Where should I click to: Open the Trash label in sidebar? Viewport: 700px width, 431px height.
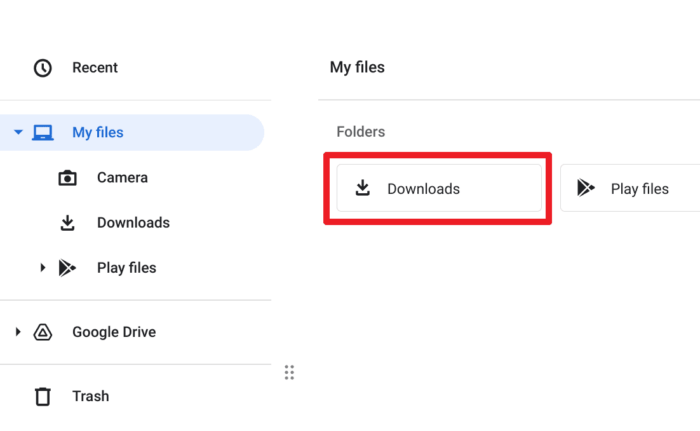click(x=91, y=397)
